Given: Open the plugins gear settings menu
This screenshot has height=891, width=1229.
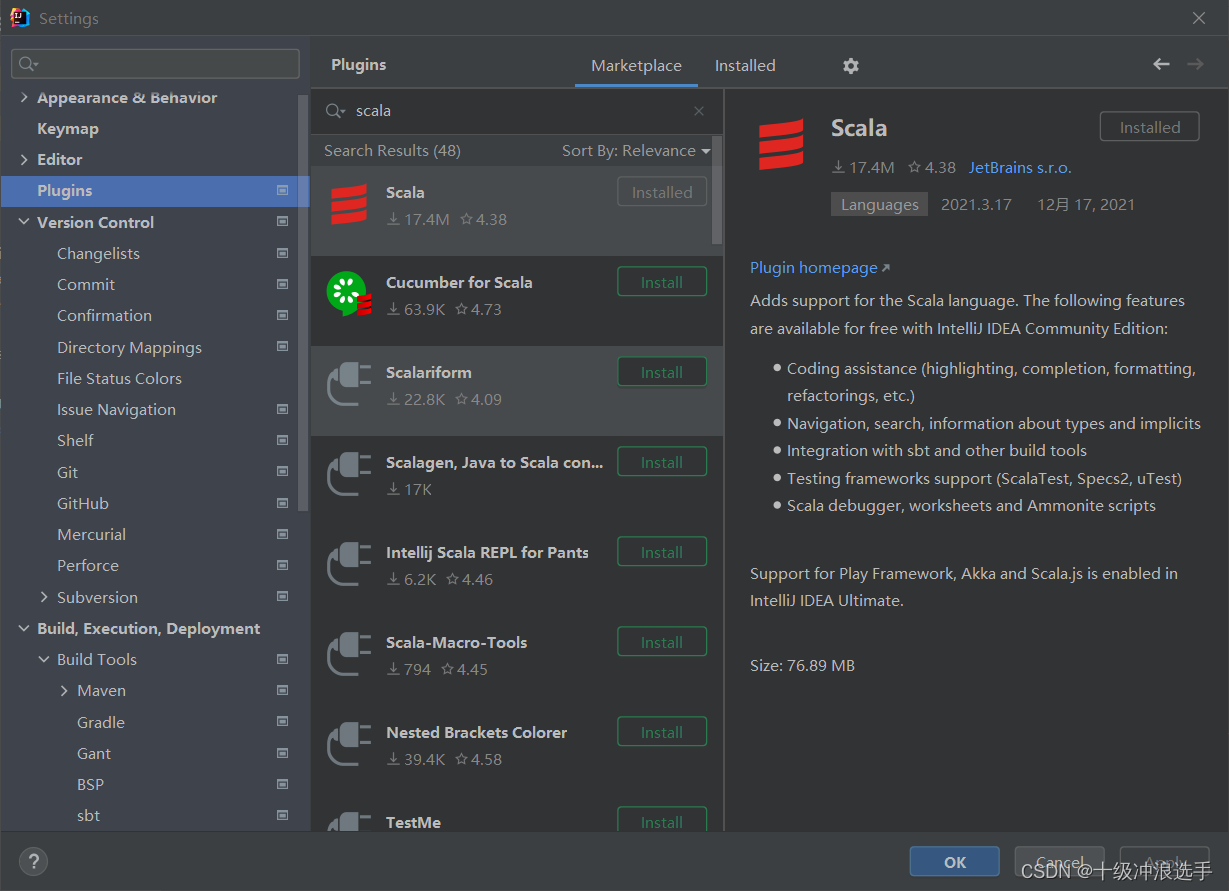Looking at the screenshot, I should [851, 66].
